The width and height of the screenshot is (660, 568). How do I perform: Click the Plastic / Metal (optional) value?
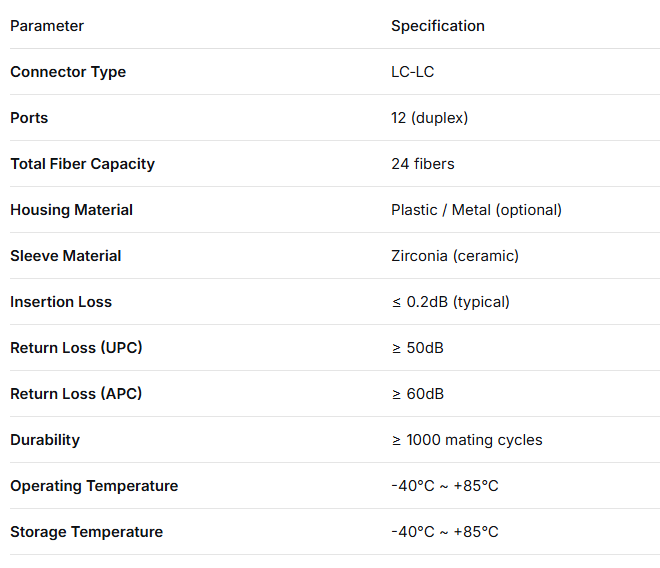[476, 210]
